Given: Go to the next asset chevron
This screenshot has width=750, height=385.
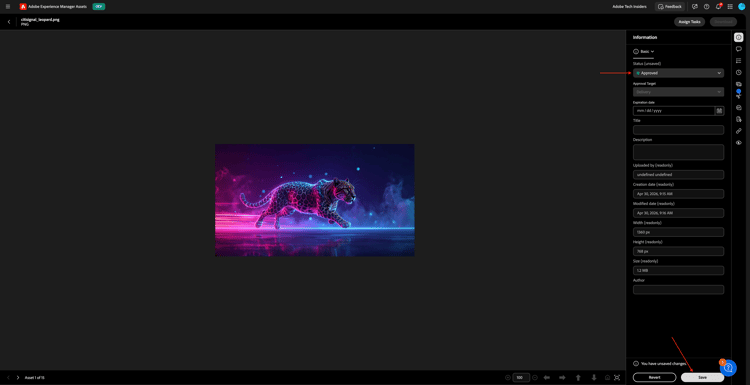Looking at the screenshot, I should pyautogui.click(x=18, y=377).
